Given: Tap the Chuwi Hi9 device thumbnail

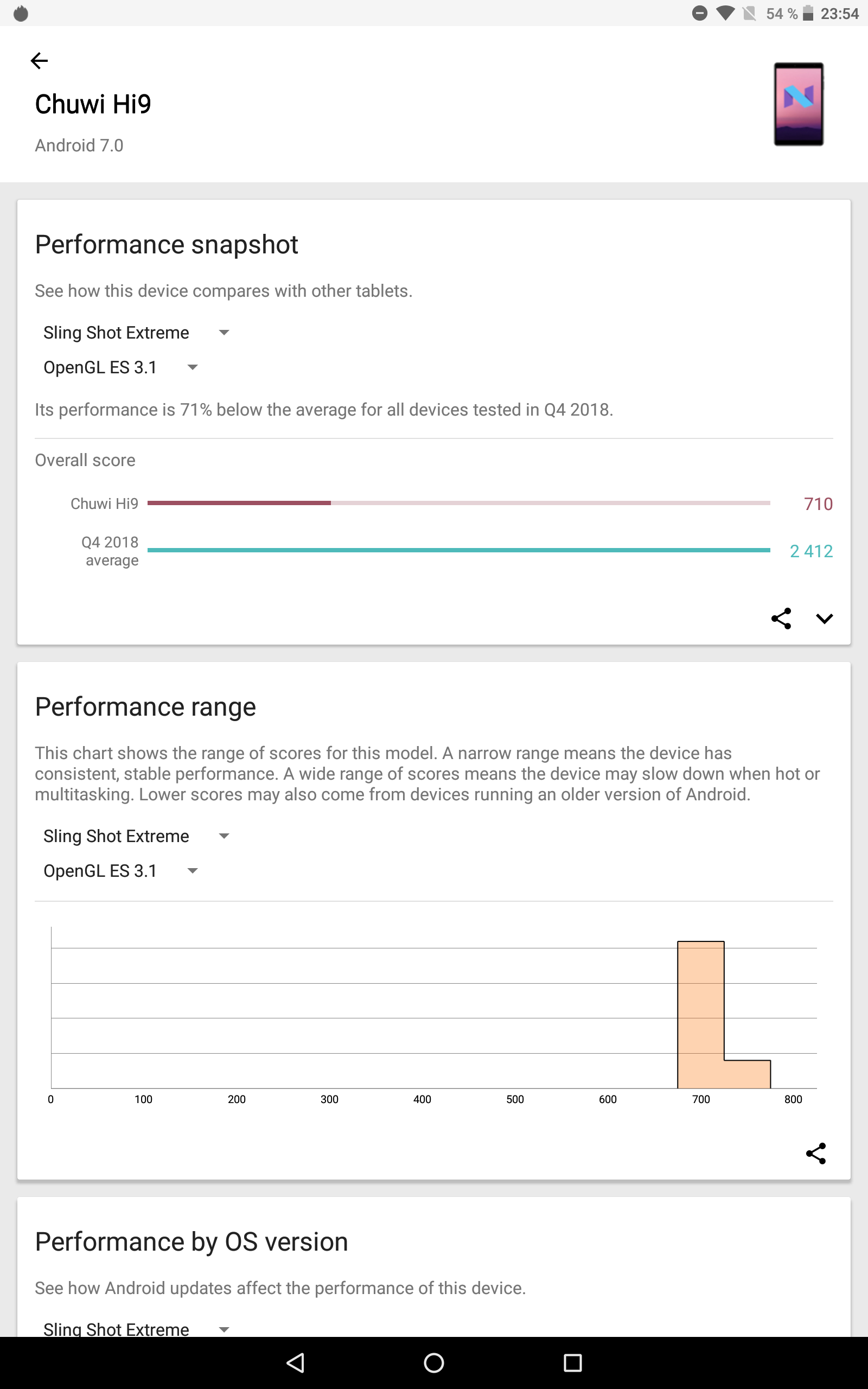Looking at the screenshot, I should (798, 104).
